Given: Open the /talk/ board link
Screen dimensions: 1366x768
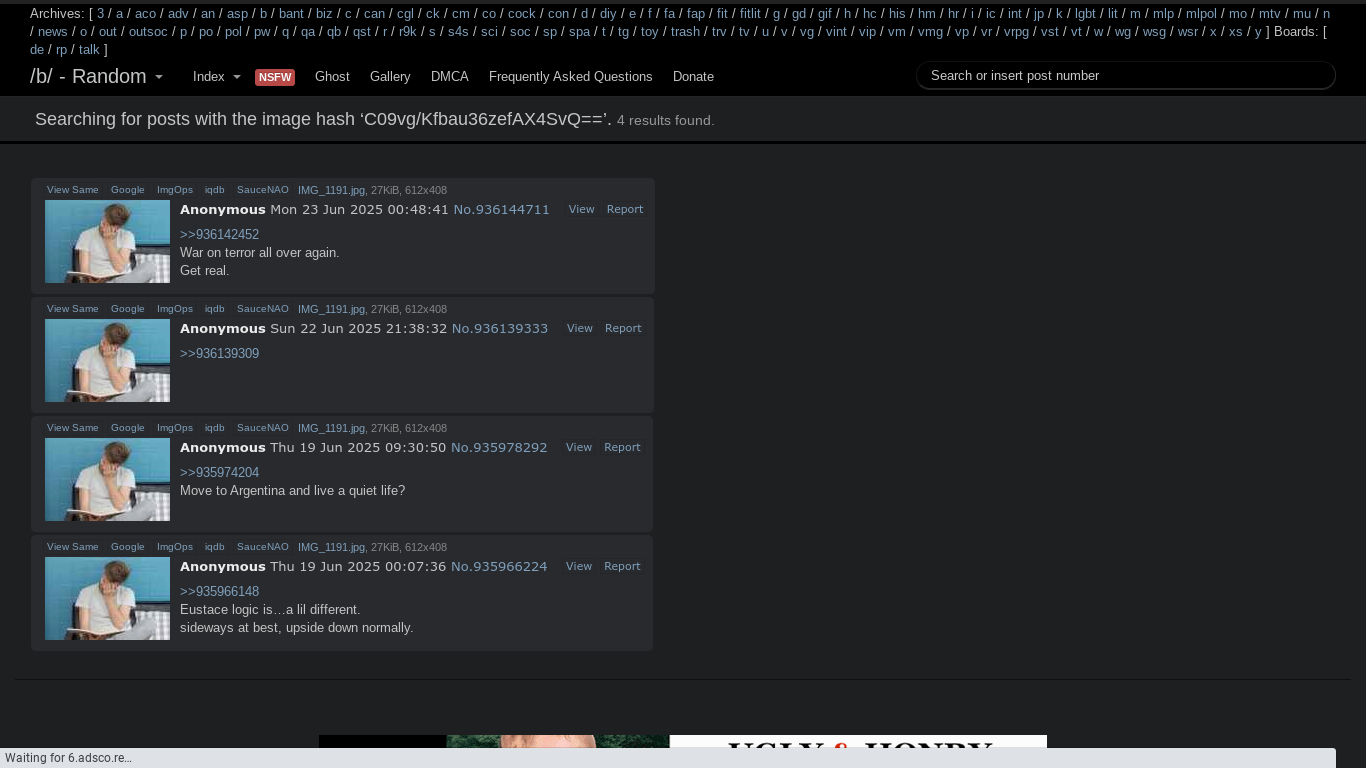Looking at the screenshot, I should point(89,50).
